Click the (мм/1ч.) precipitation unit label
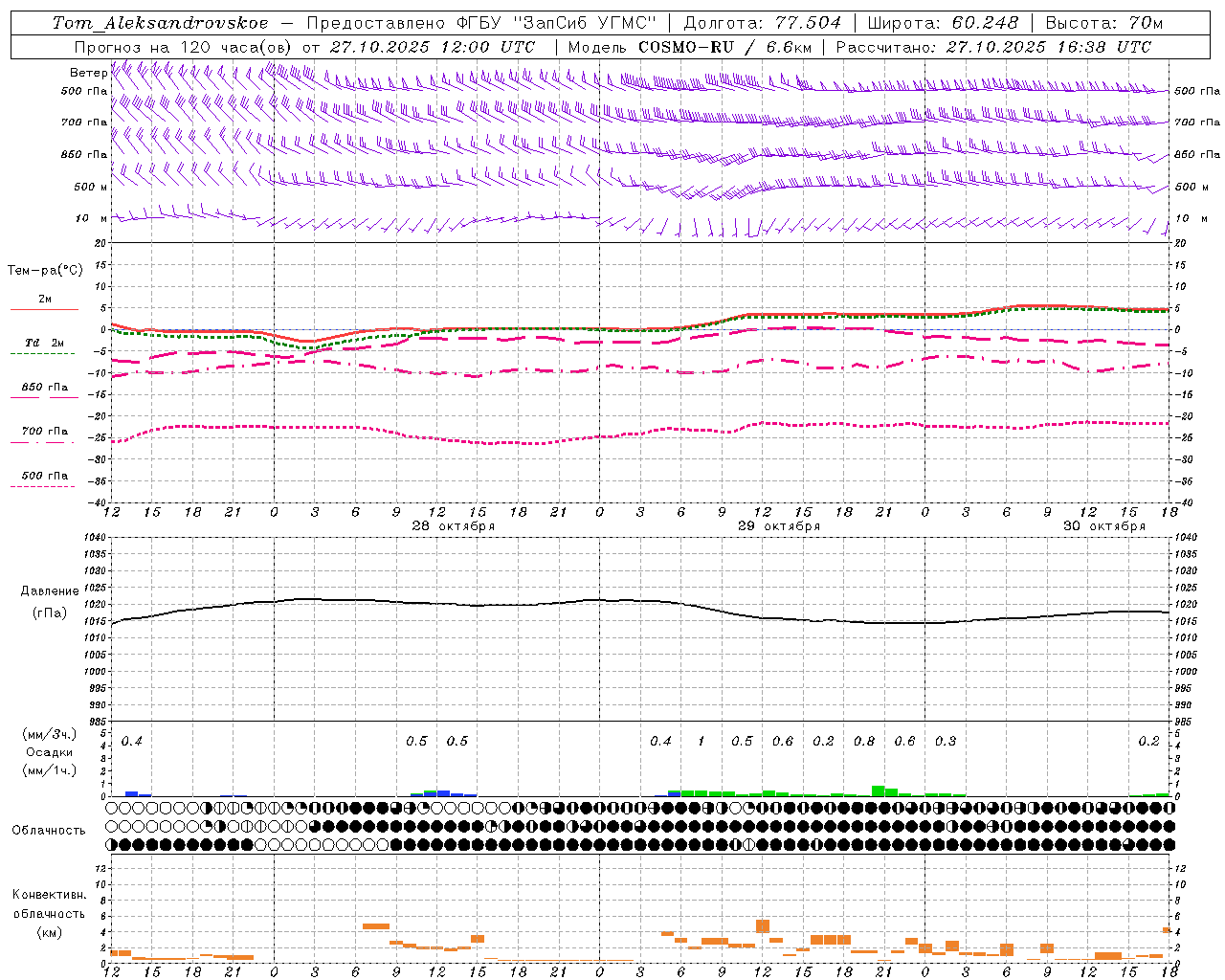Image resolution: width=1225 pixels, height=980 pixels. (50, 770)
